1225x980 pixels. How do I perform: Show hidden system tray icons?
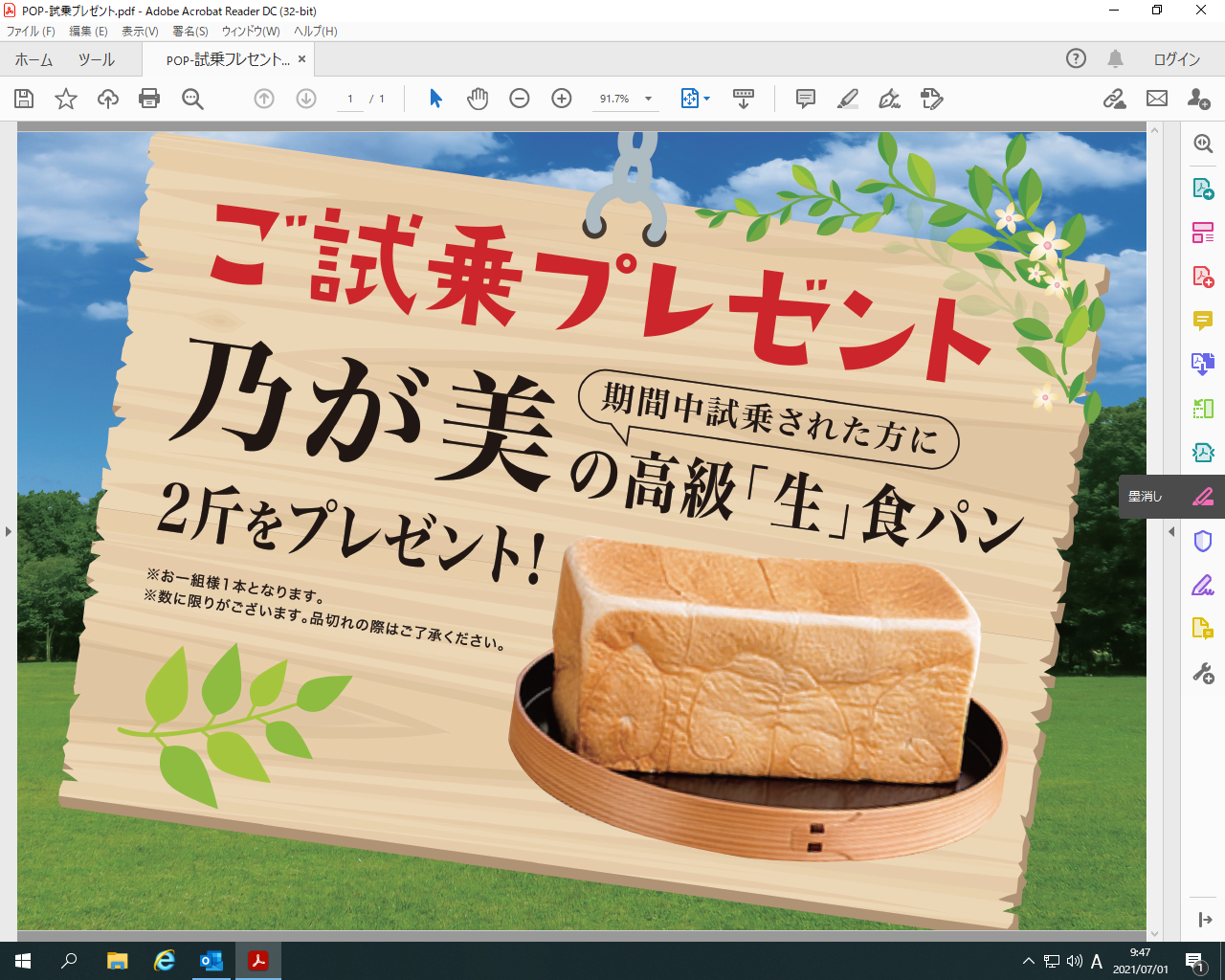pyautogui.click(x=1029, y=961)
